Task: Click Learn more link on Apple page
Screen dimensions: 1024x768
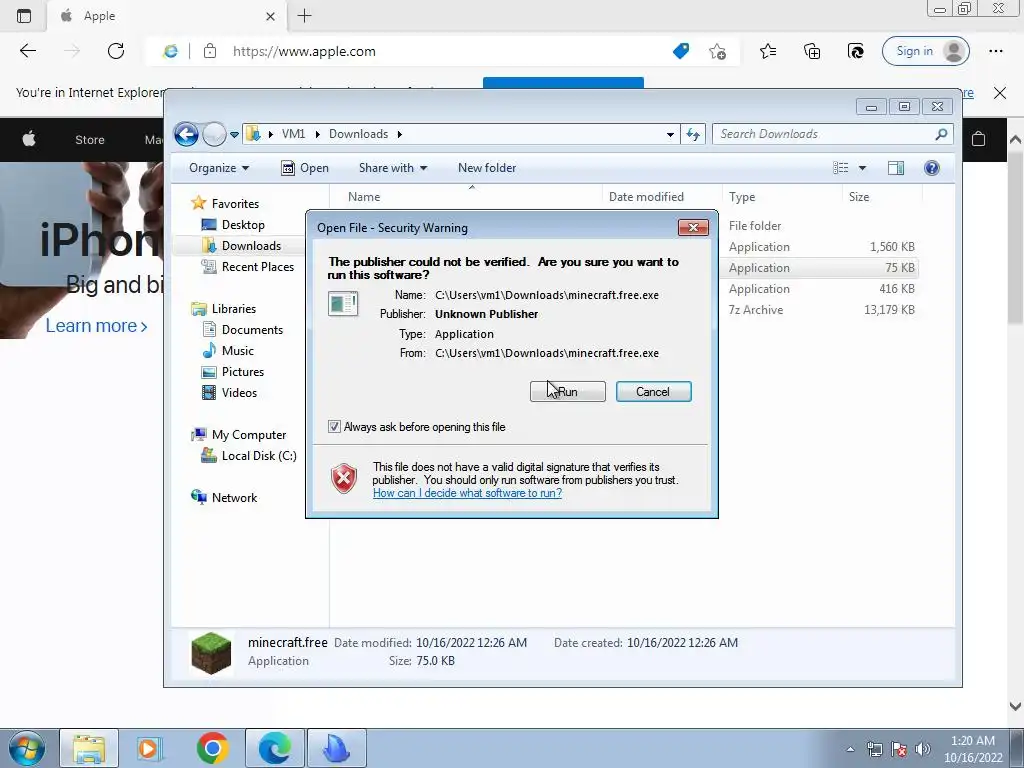Action: click(x=96, y=326)
